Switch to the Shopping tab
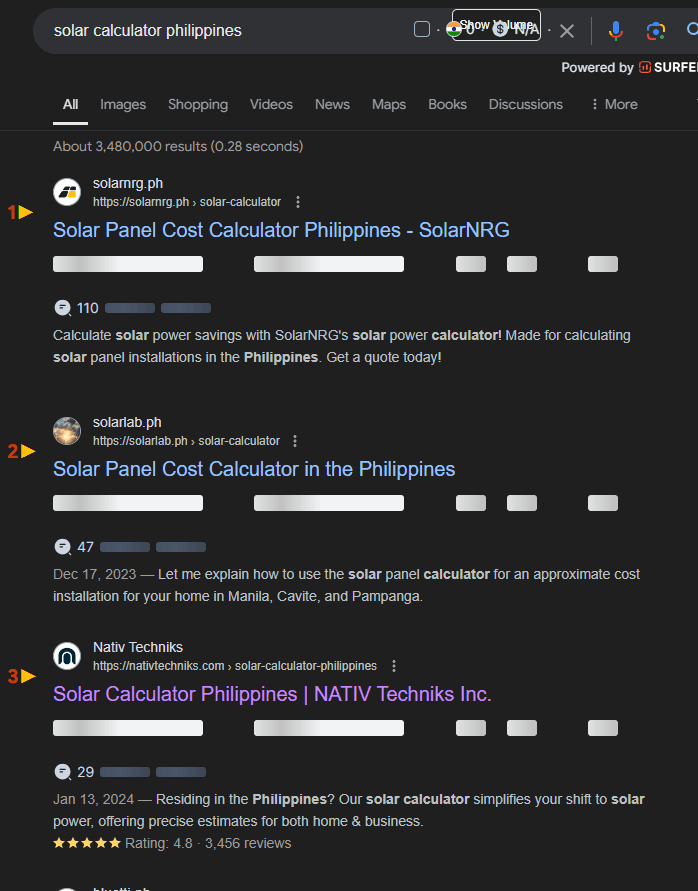 197,104
